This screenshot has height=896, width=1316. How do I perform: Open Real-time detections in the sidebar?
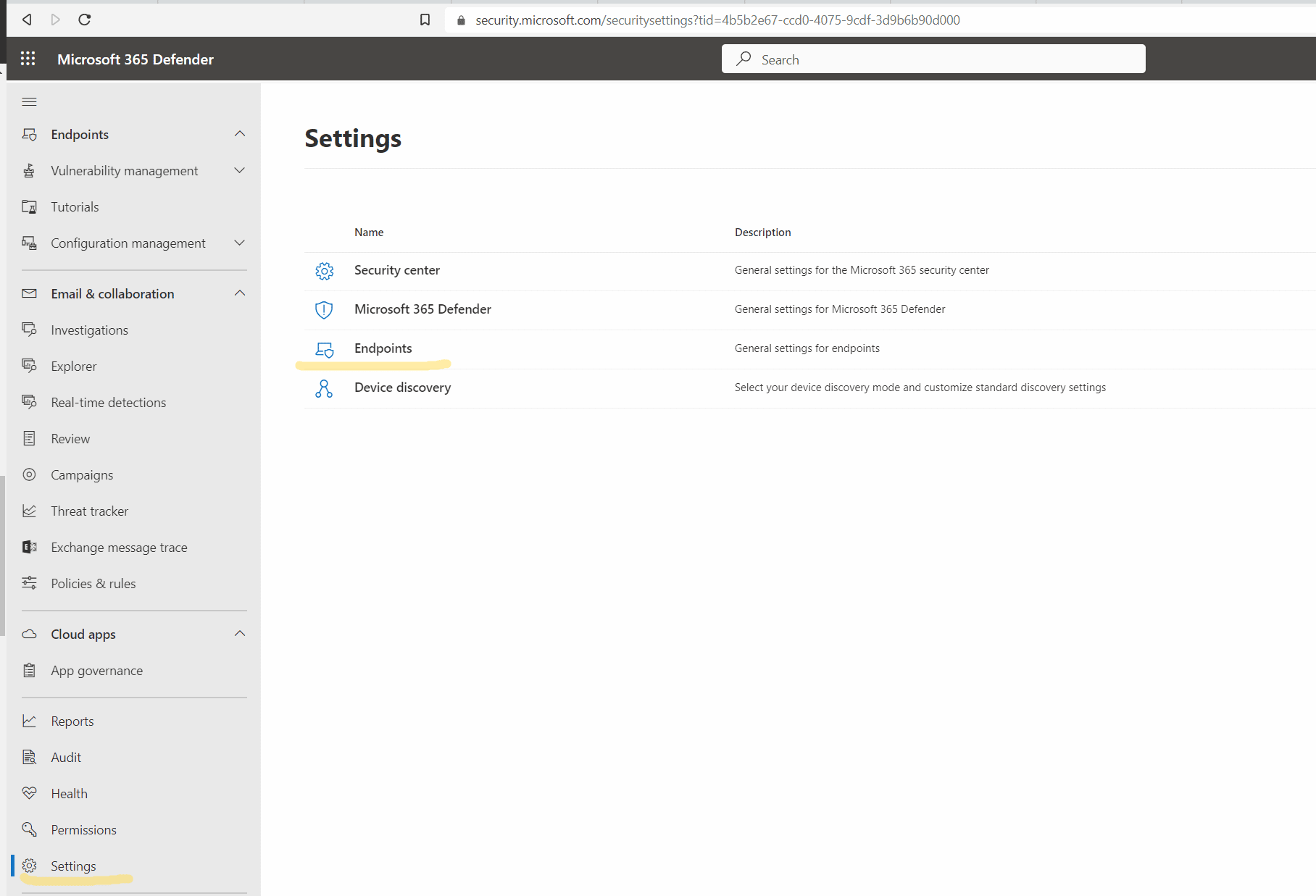tap(108, 402)
